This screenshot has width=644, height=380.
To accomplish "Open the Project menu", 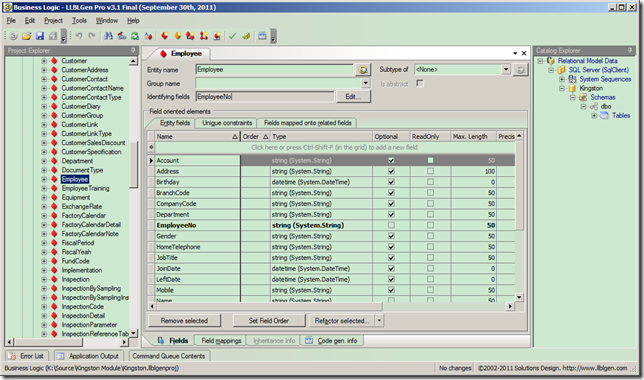I will click(x=53, y=21).
